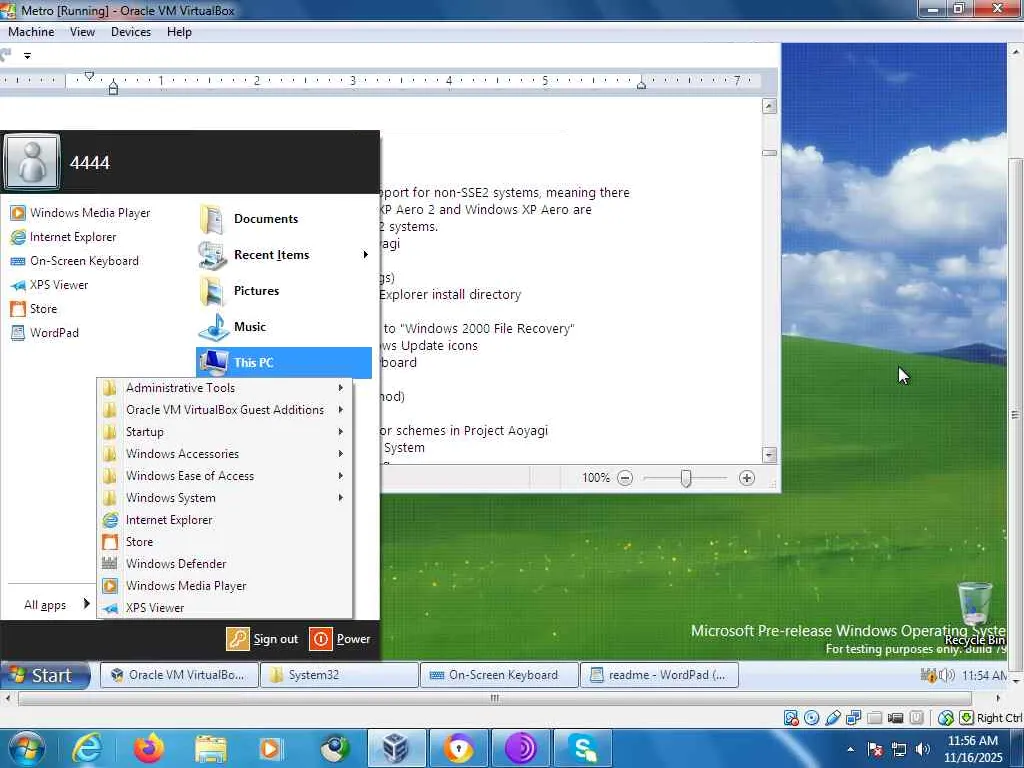Open the Help menu
Viewport: 1024px width, 768px height.
click(x=179, y=32)
